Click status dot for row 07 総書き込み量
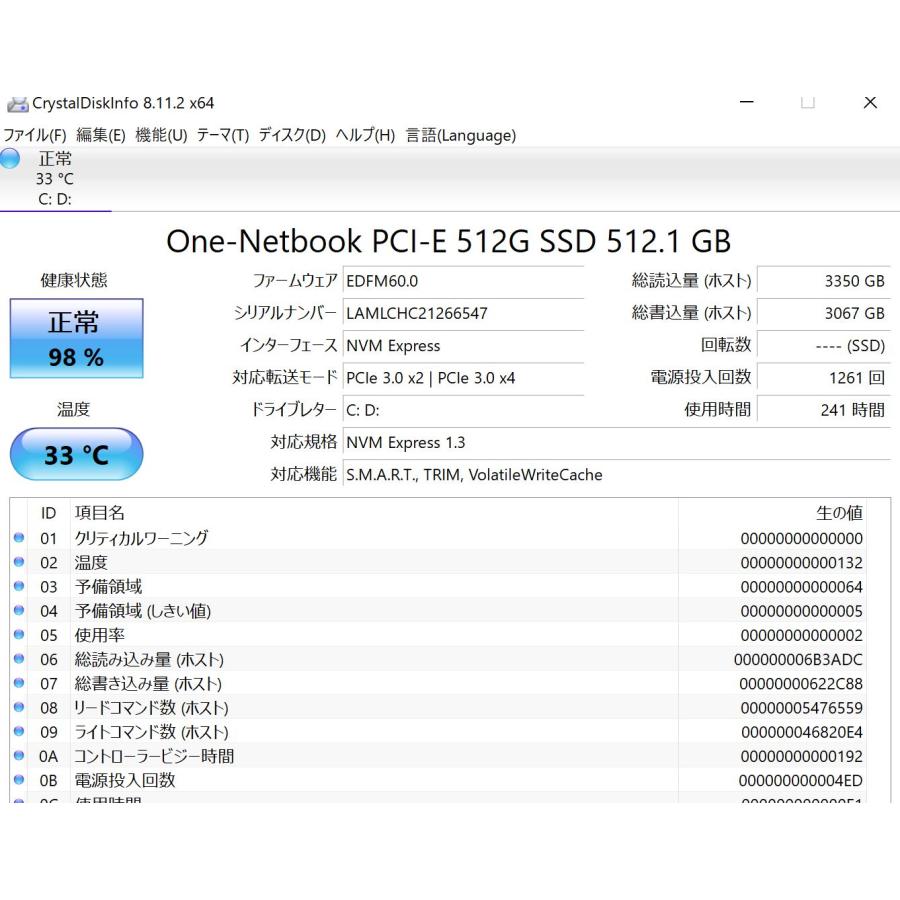Viewport: 900px width, 900px height. (19, 683)
